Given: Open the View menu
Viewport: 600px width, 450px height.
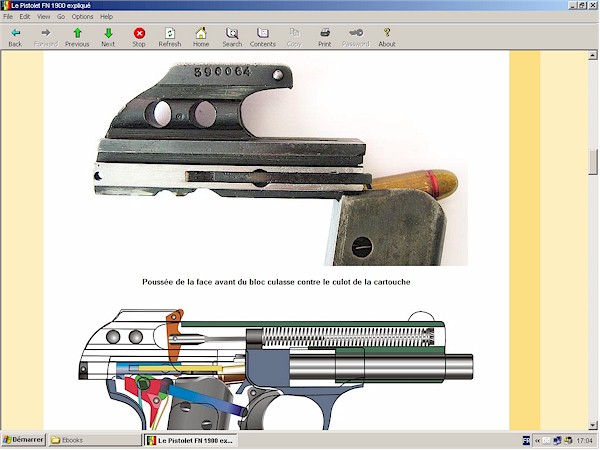Looking at the screenshot, I should 44,16.
